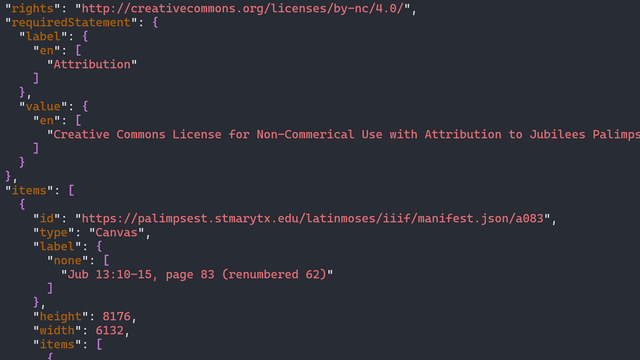
Task: Click the "type" key name
Action: (54, 232)
